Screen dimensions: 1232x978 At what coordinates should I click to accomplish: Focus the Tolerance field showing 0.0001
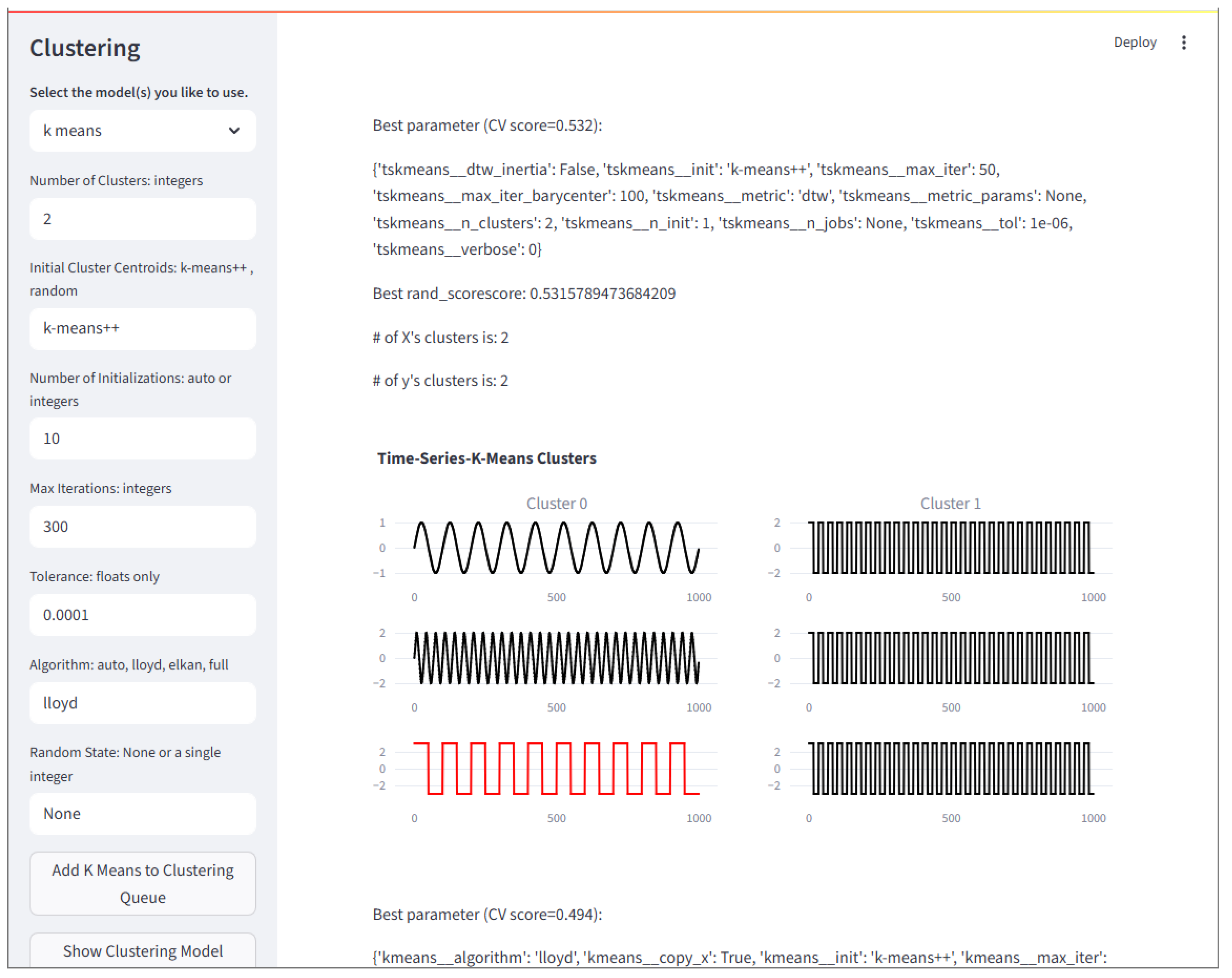(x=142, y=615)
